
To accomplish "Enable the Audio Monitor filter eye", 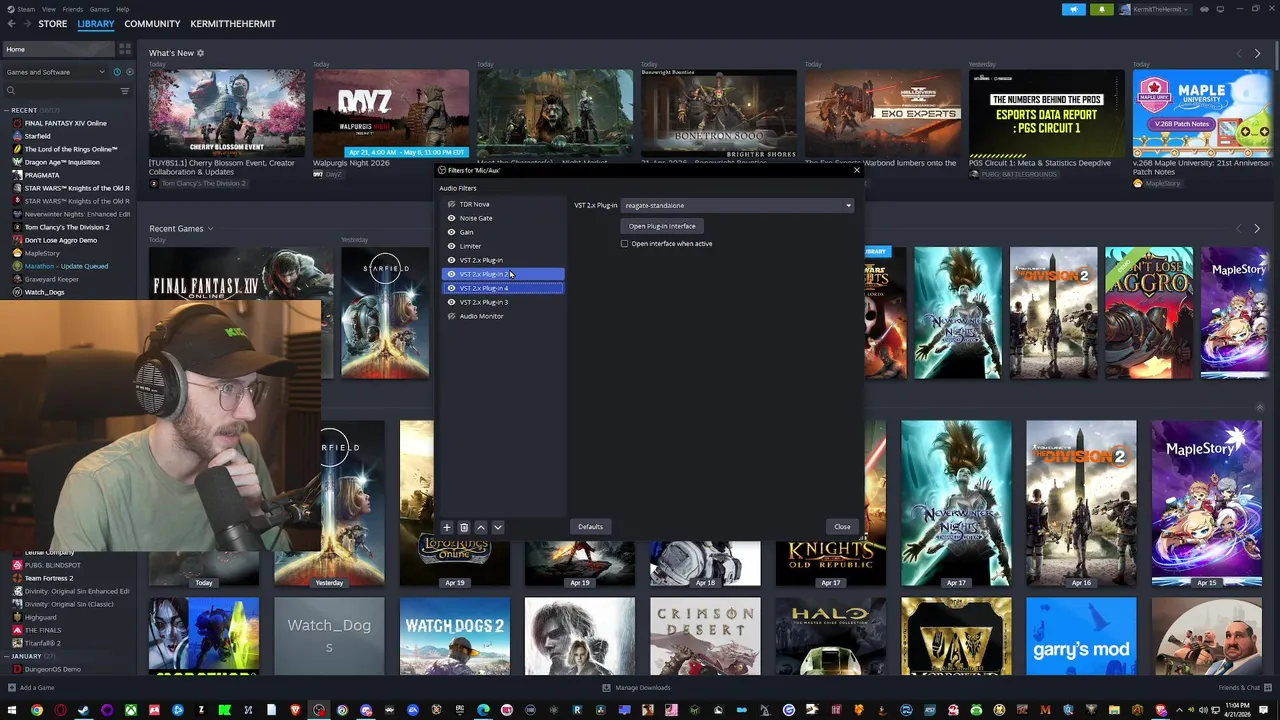I will (451, 316).
